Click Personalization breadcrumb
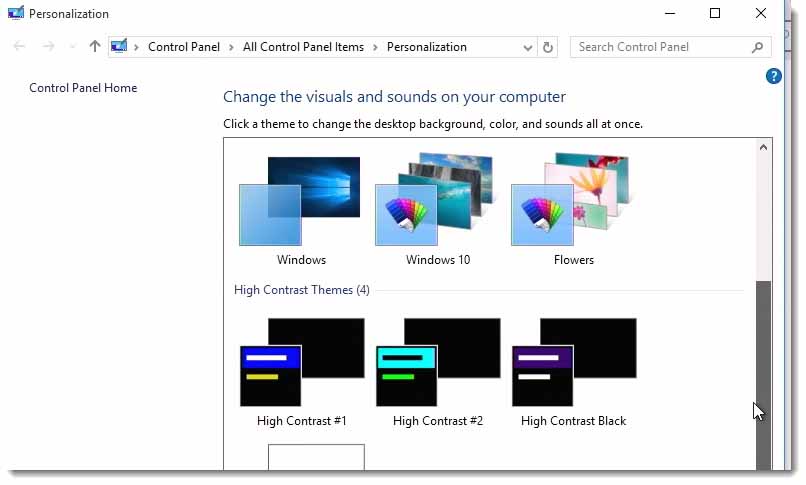The width and height of the screenshot is (806, 485). 427,47
